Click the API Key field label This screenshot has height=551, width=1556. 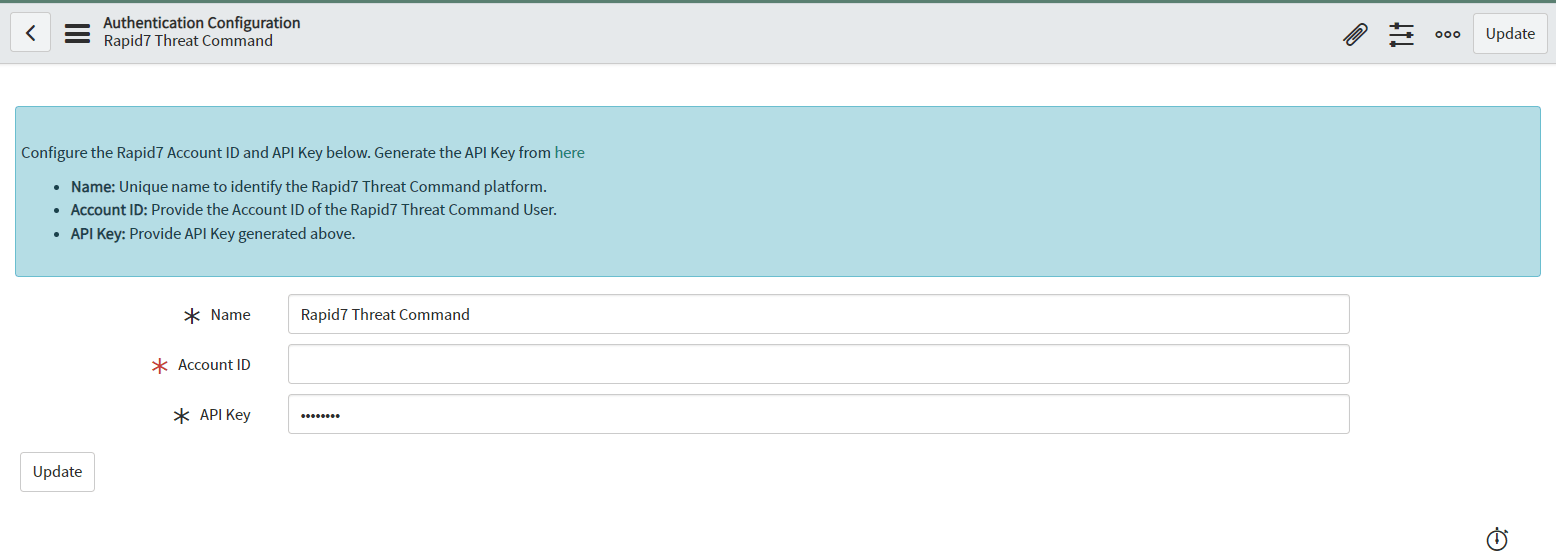coord(225,415)
